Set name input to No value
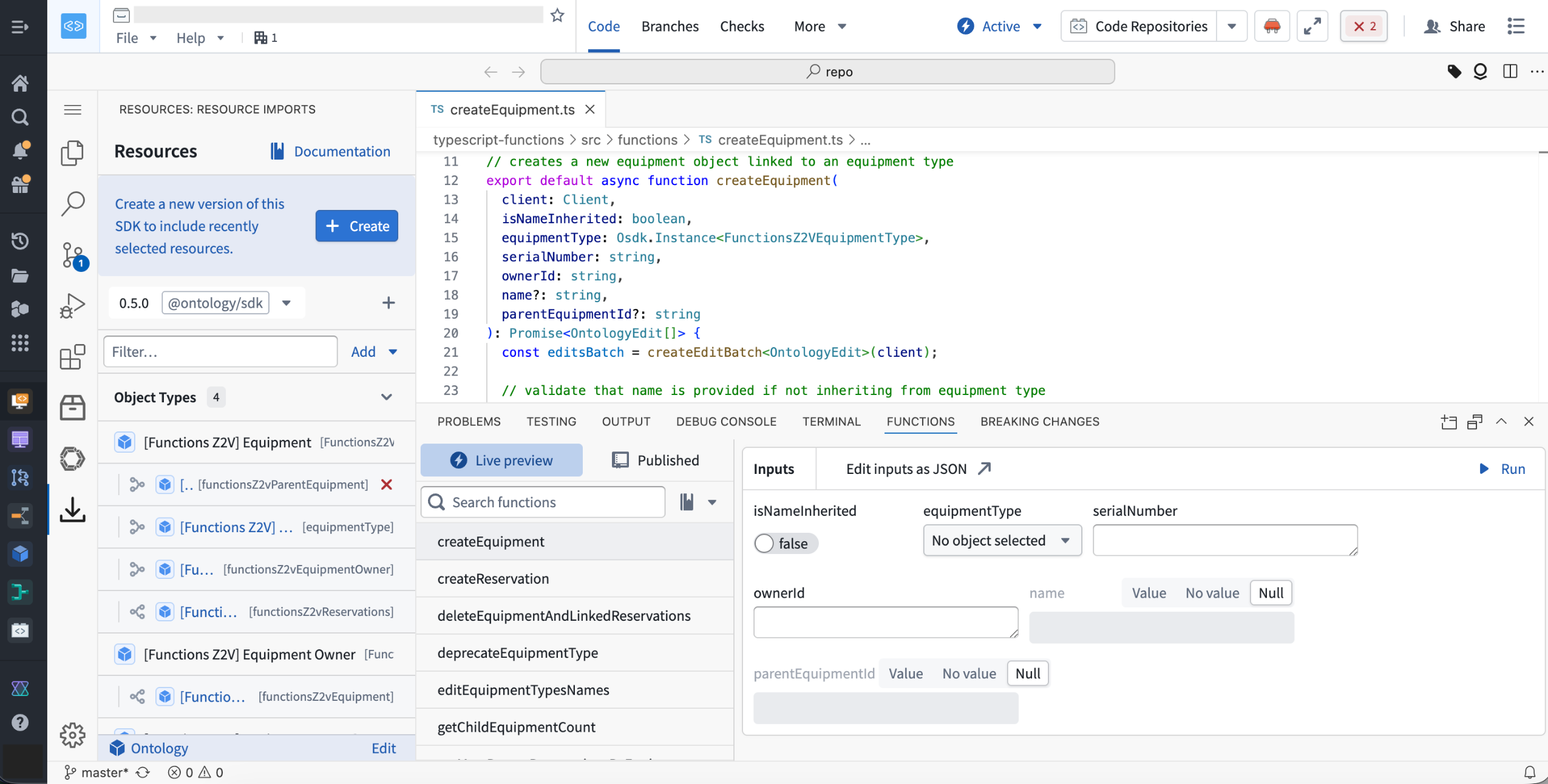This screenshot has width=1548, height=784. click(x=1212, y=593)
